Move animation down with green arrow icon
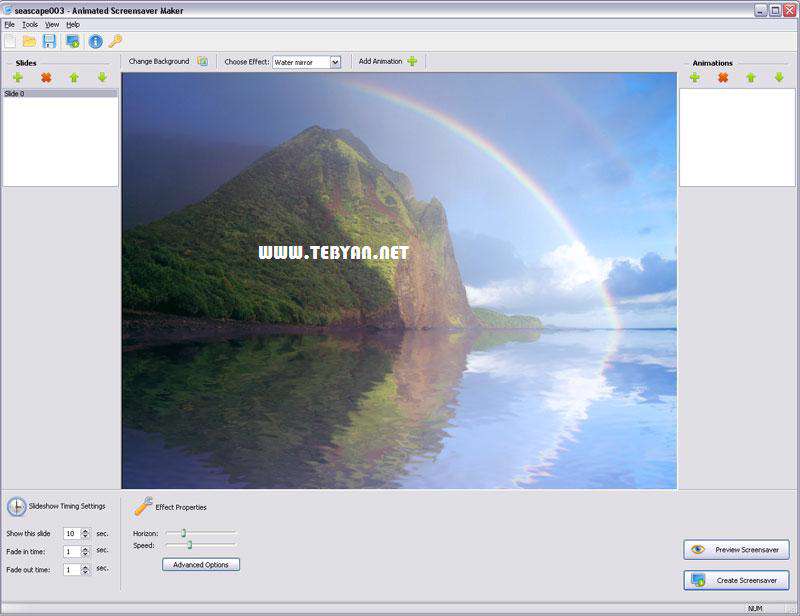 tap(778, 78)
